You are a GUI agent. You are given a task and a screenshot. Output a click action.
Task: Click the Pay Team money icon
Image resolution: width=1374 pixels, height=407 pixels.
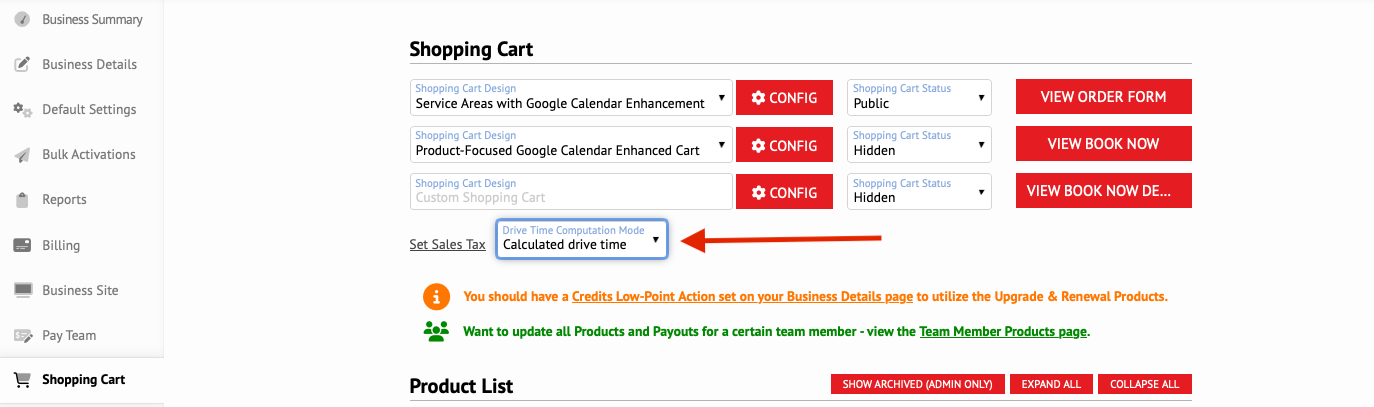(22, 336)
